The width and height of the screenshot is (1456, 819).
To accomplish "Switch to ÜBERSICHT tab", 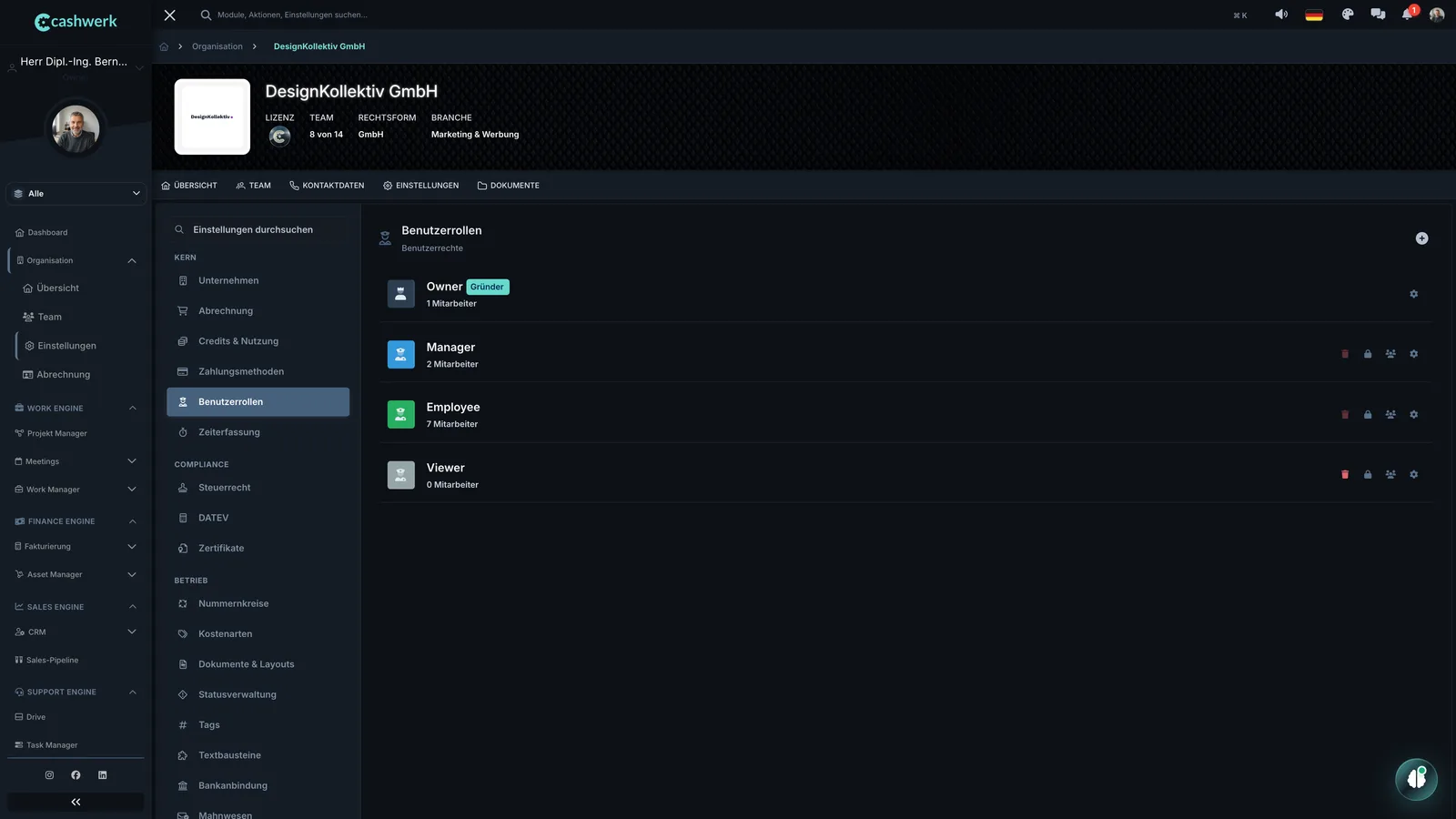I will coord(189,186).
